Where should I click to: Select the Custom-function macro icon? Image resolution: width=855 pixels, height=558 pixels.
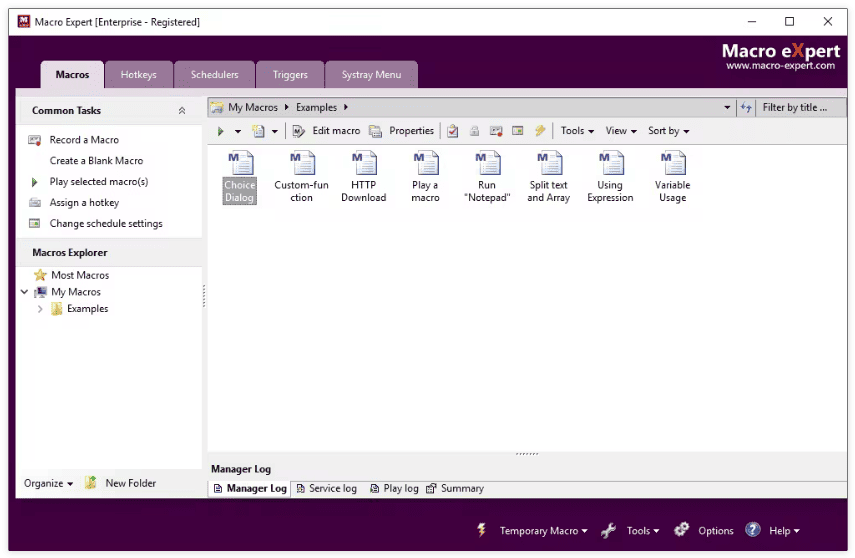(302, 177)
